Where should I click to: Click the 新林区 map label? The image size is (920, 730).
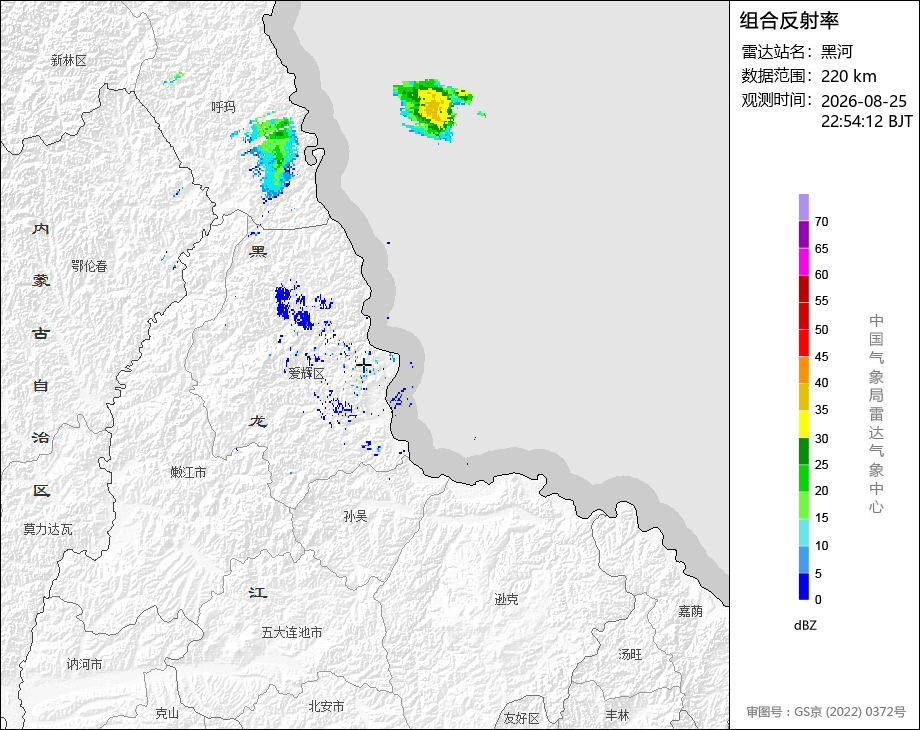click(69, 60)
